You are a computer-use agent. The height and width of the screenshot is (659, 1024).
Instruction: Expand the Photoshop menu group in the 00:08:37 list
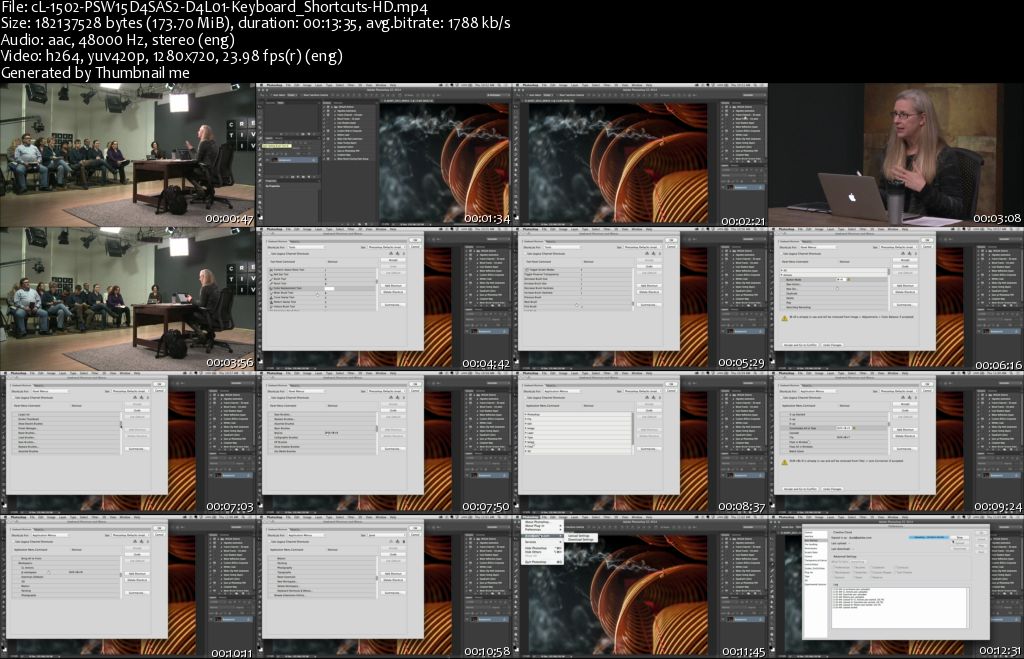pyautogui.click(x=525, y=413)
